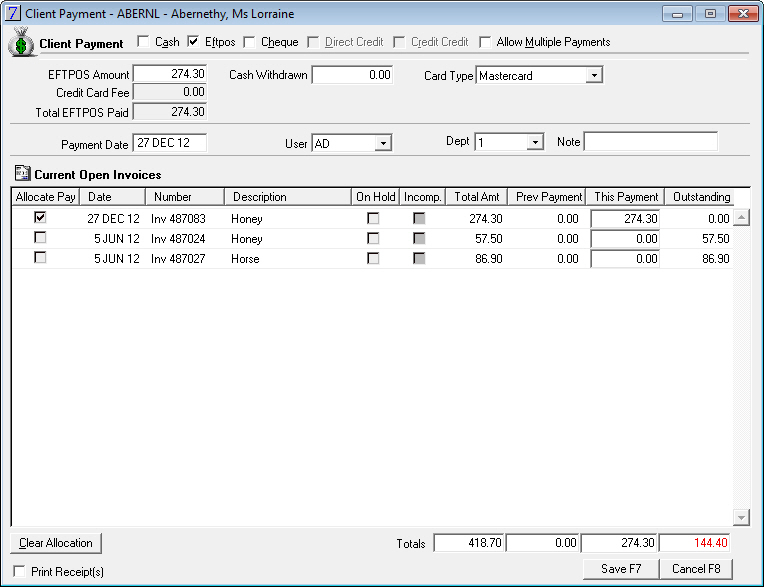
Task: Select invoice number Inv 487027
Action: coord(178,259)
